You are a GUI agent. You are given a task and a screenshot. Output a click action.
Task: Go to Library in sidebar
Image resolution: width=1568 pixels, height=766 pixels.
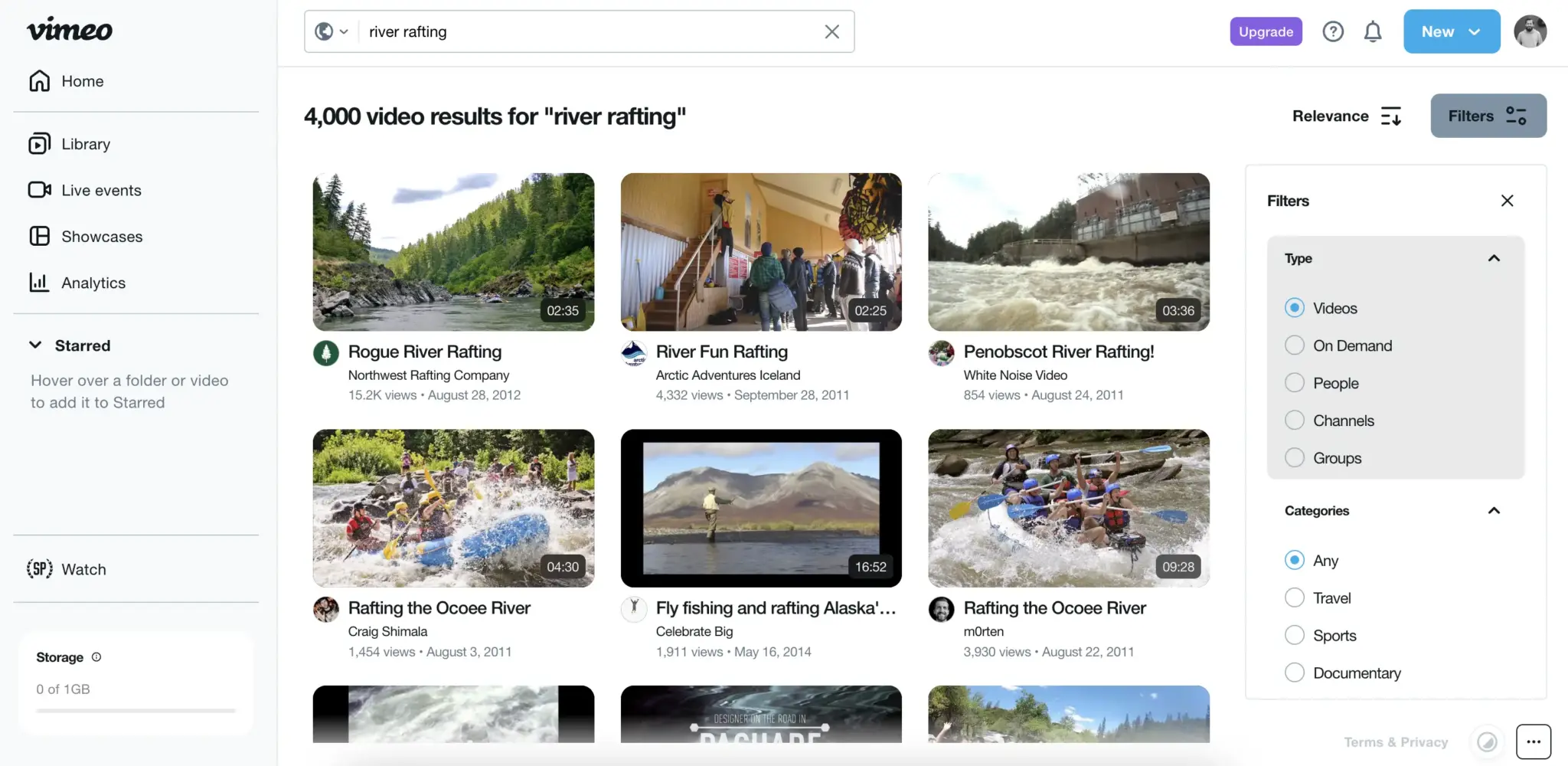[86, 144]
